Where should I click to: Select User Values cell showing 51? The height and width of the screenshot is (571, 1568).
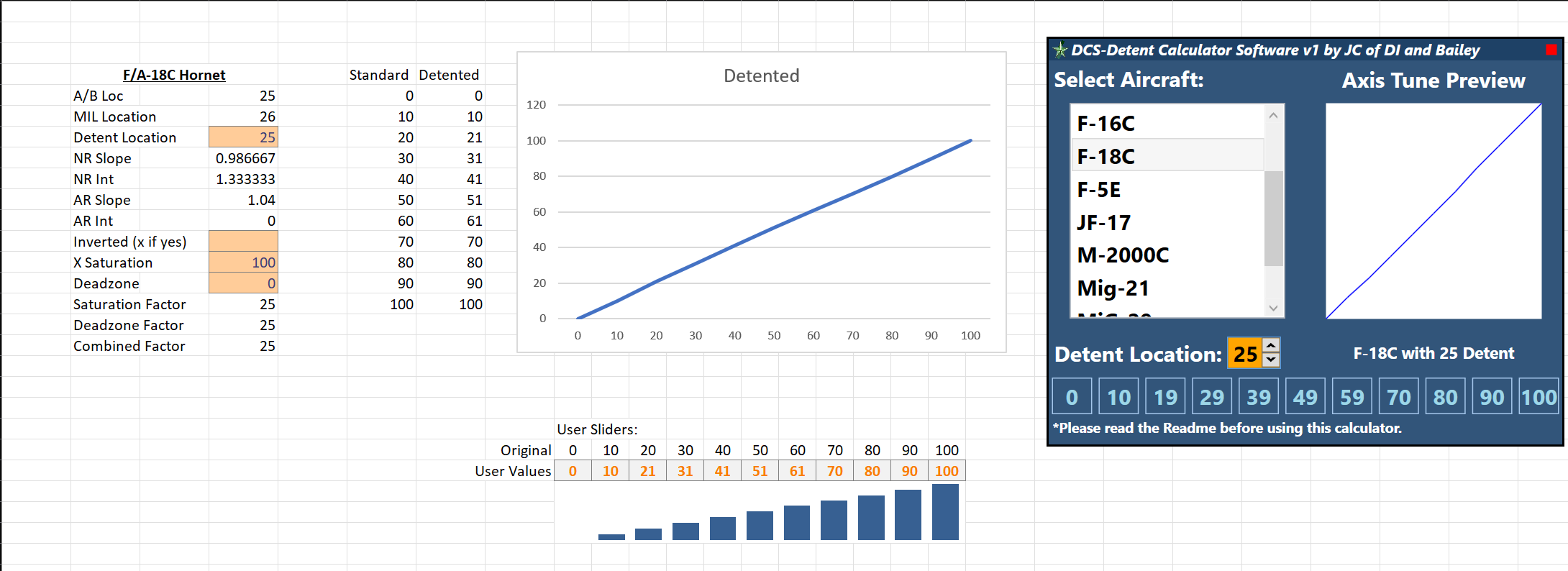click(x=760, y=470)
